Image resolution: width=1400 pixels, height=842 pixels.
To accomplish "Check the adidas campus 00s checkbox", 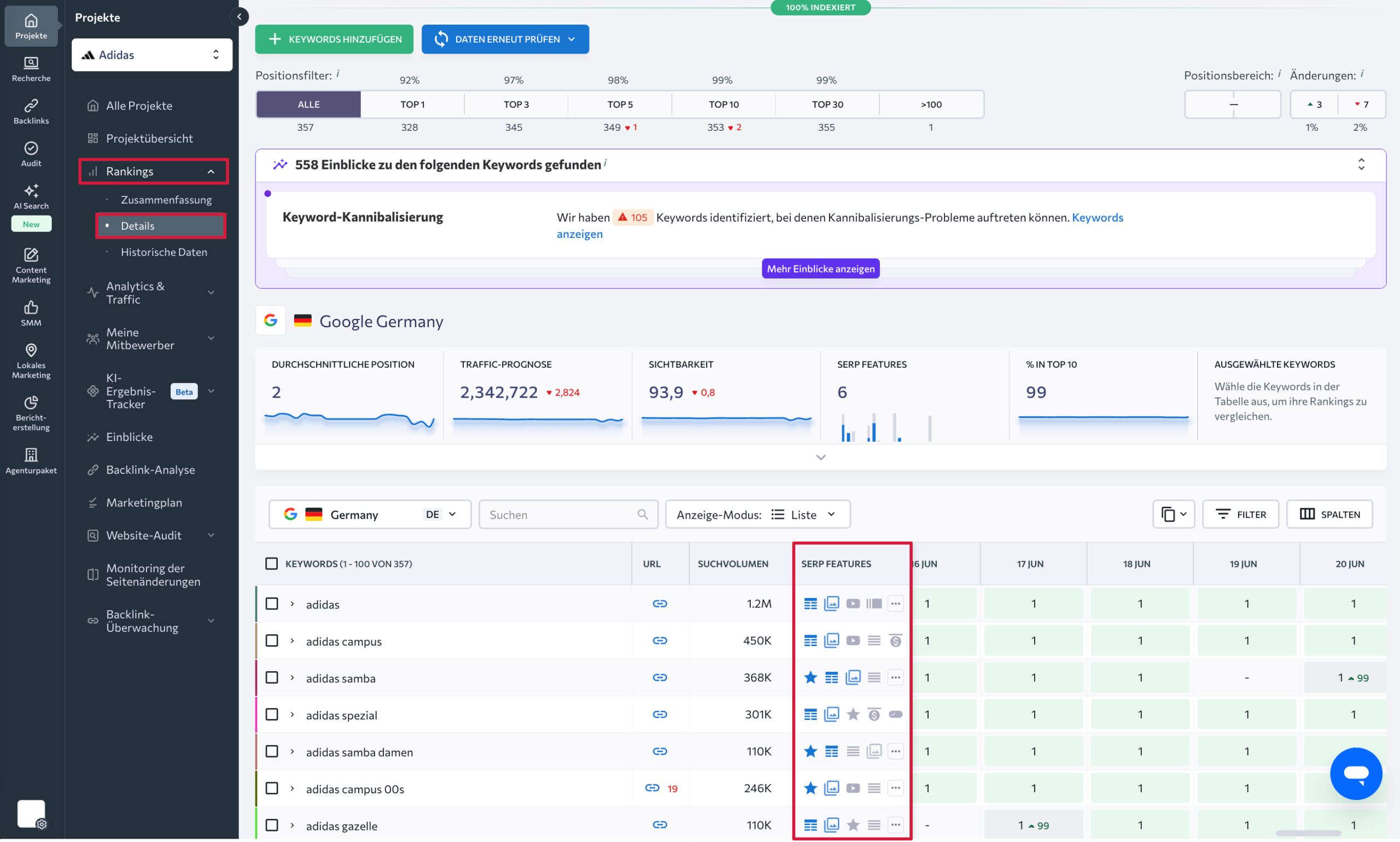I will point(272,787).
